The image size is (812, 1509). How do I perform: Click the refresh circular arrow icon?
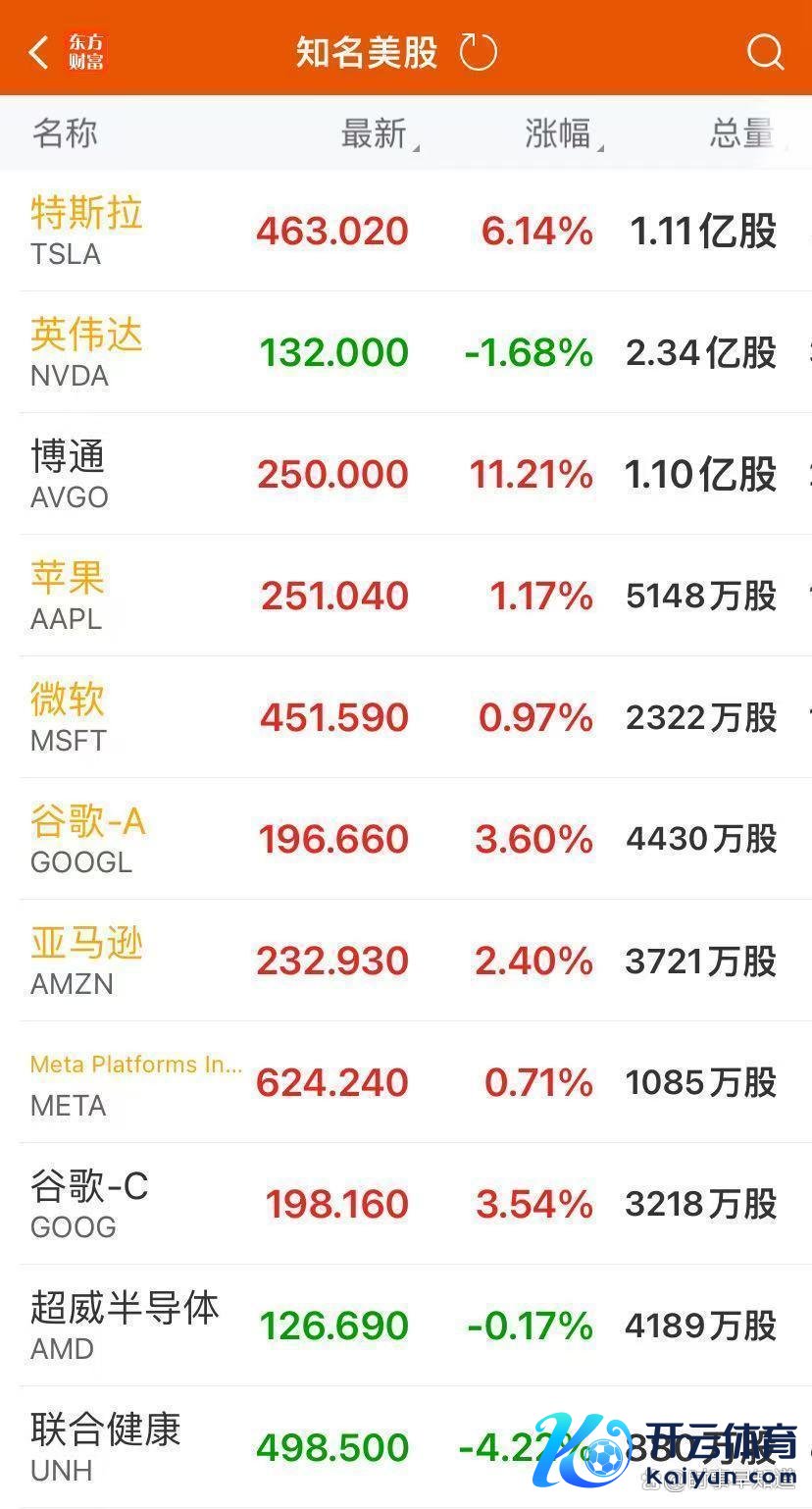tap(479, 52)
